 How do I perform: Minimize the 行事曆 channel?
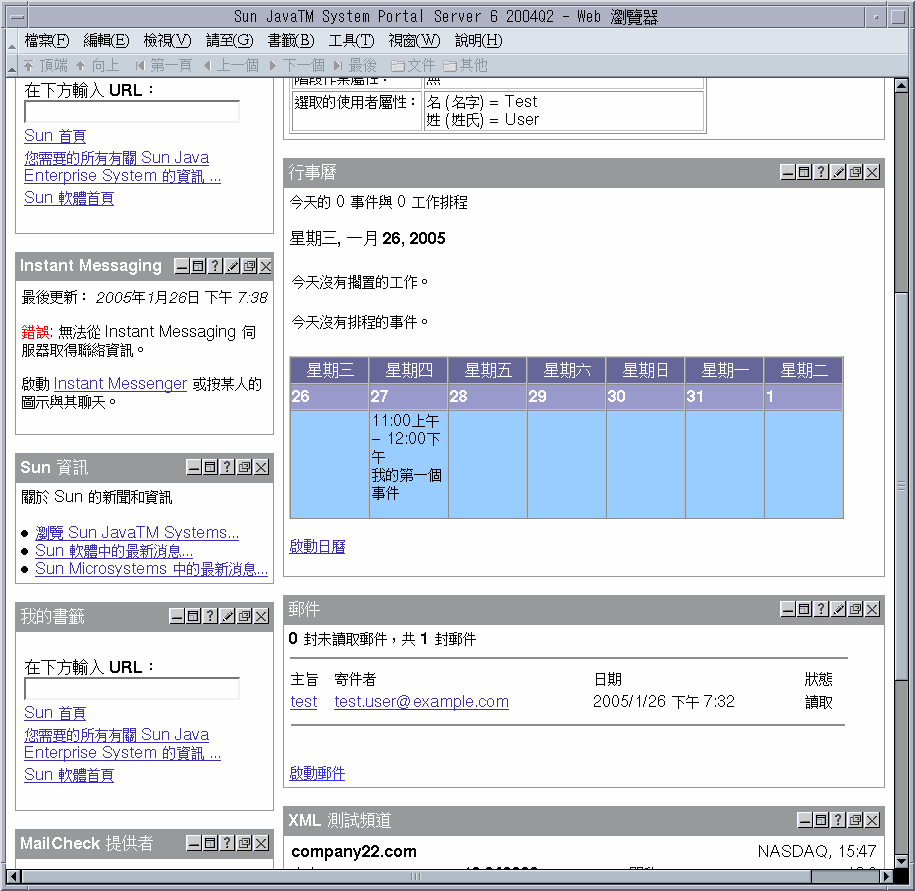point(788,172)
